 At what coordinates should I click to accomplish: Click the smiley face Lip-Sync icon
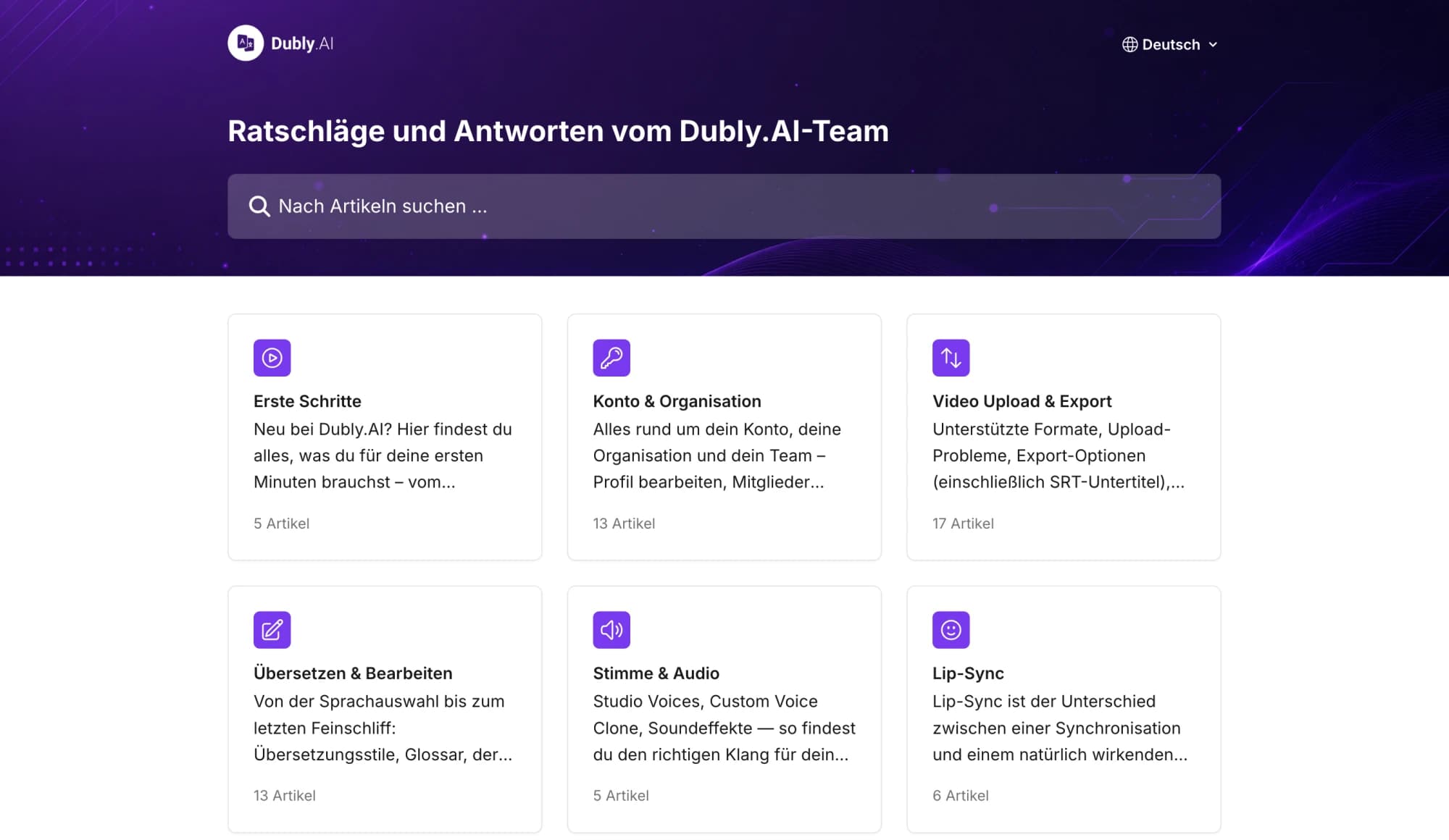[951, 630]
